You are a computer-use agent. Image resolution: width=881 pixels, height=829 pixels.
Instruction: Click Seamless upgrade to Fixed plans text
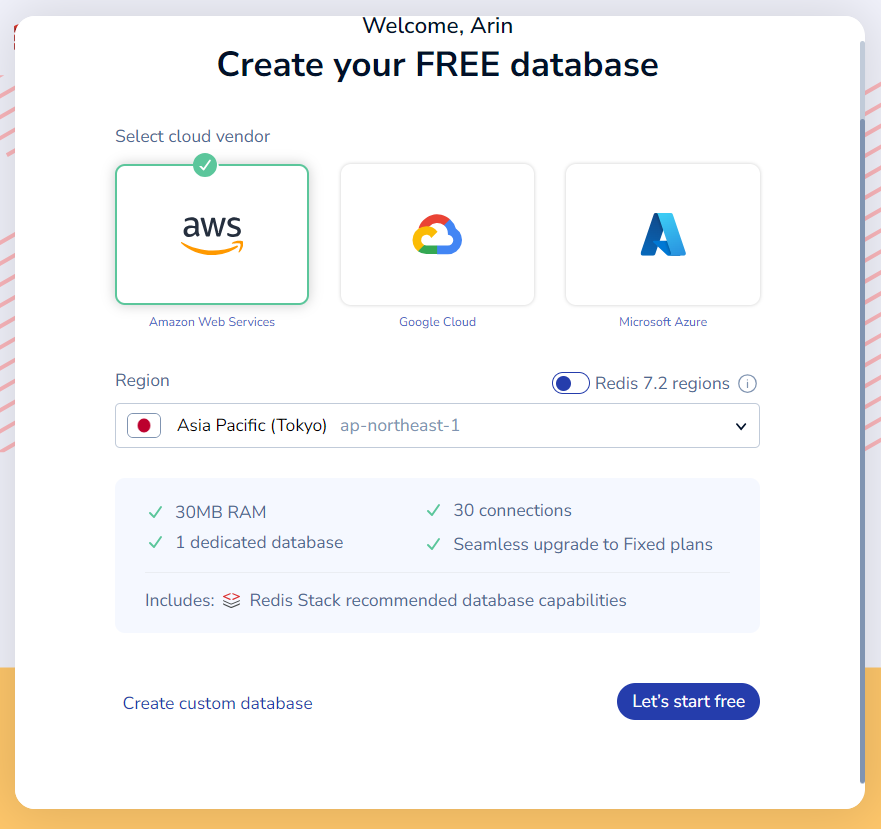(583, 545)
